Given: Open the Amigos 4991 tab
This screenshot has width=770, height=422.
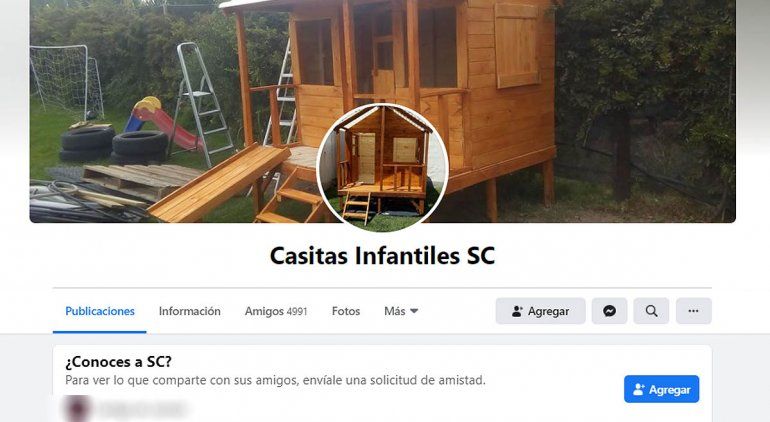Looking at the screenshot, I should coord(276,311).
